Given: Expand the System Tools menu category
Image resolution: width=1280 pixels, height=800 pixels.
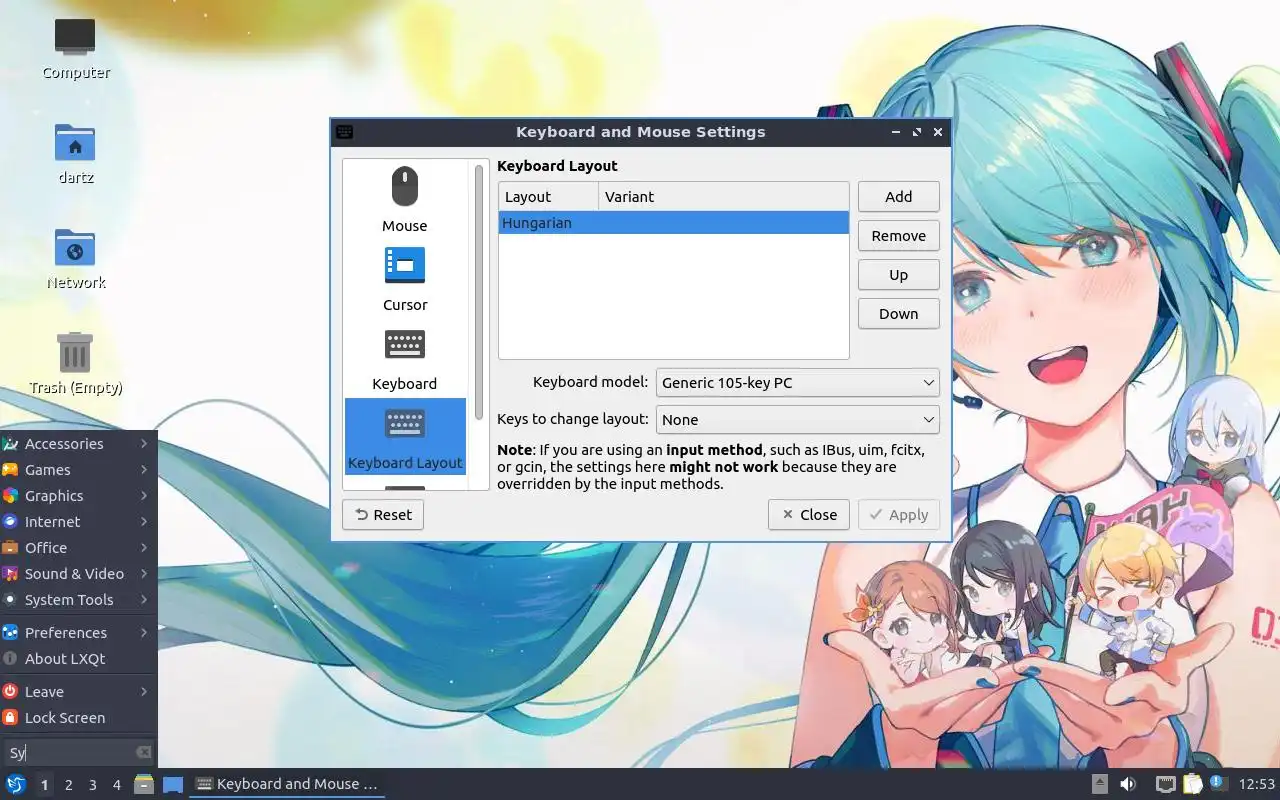Looking at the screenshot, I should coord(78,599).
